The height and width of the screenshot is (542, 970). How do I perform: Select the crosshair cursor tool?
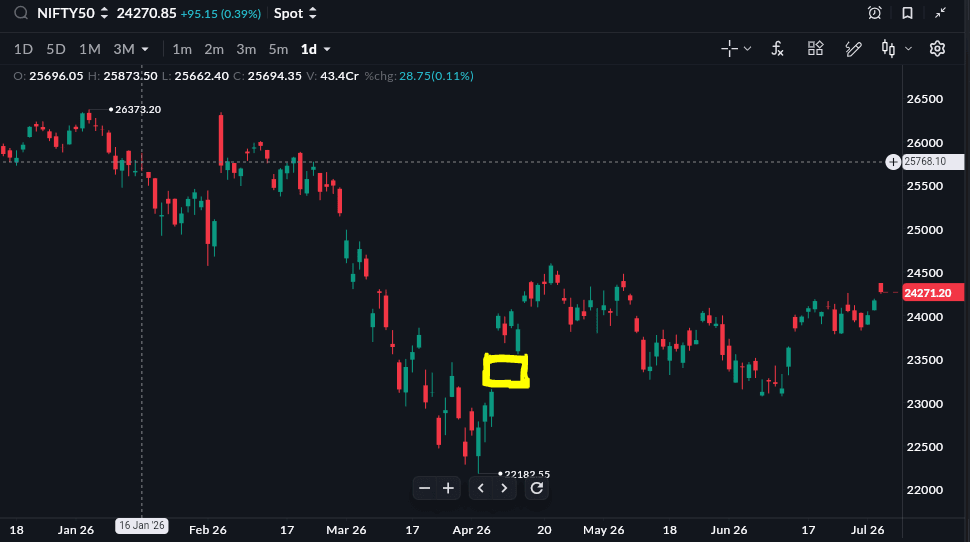pyautogui.click(x=729, y=48)
